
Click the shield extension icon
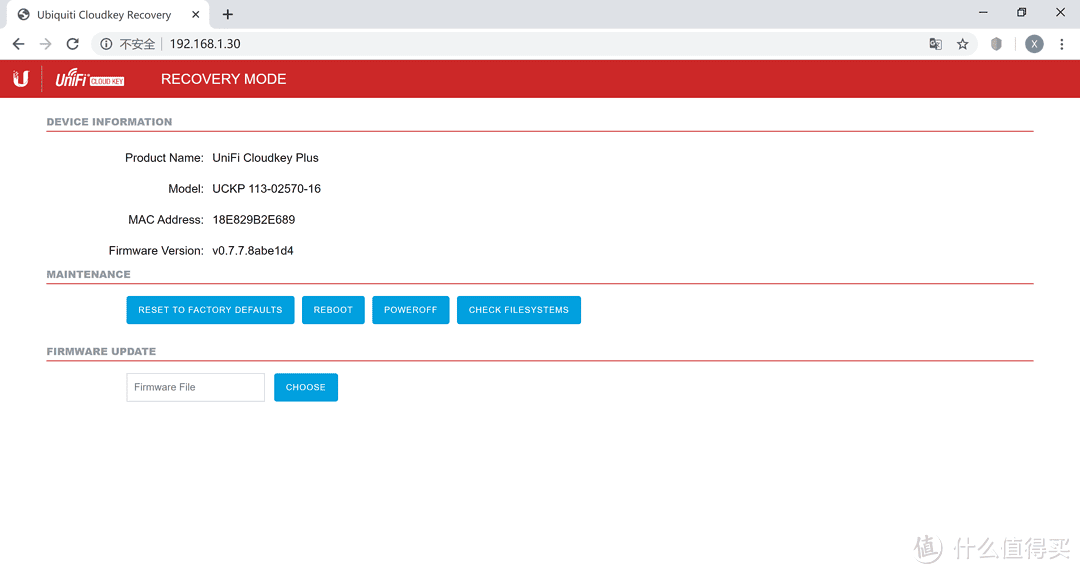click(996, 44)
